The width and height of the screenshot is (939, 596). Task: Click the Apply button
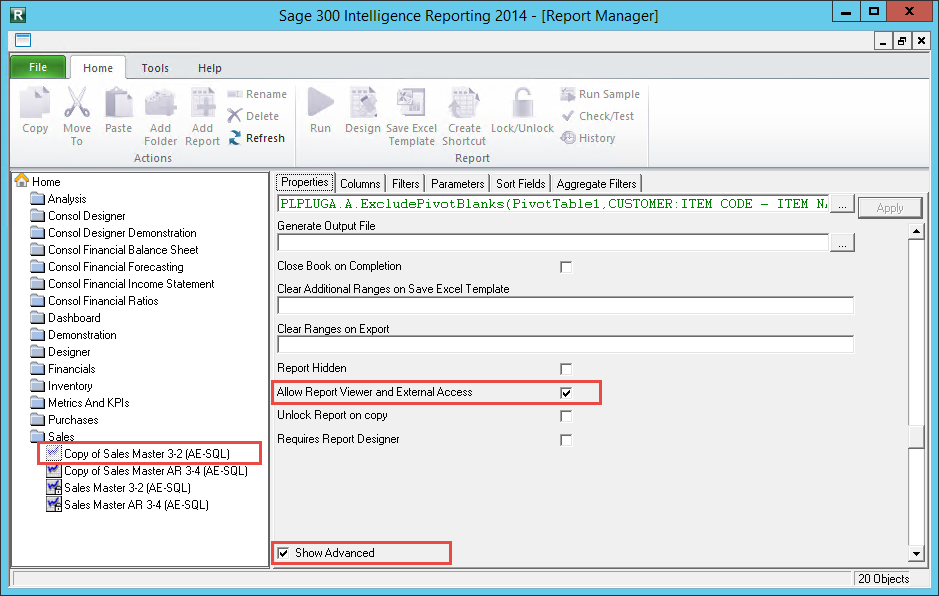click(890, 208)
